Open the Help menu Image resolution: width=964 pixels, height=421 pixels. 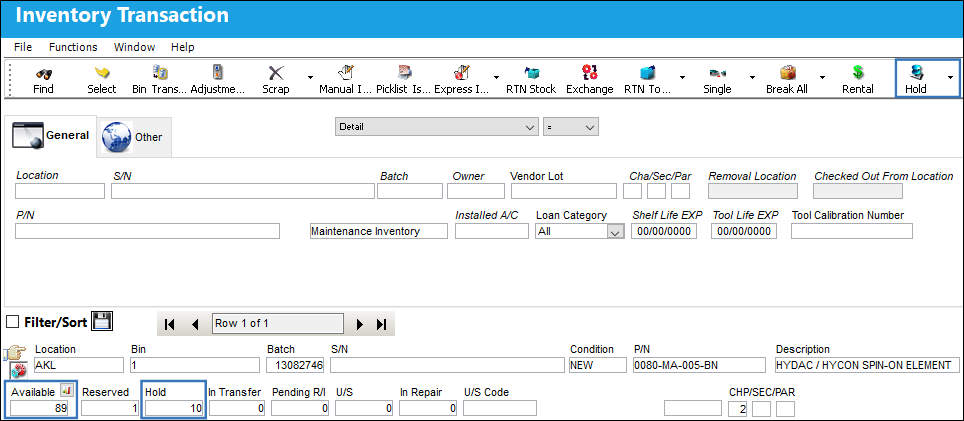[x=183, y=47]
